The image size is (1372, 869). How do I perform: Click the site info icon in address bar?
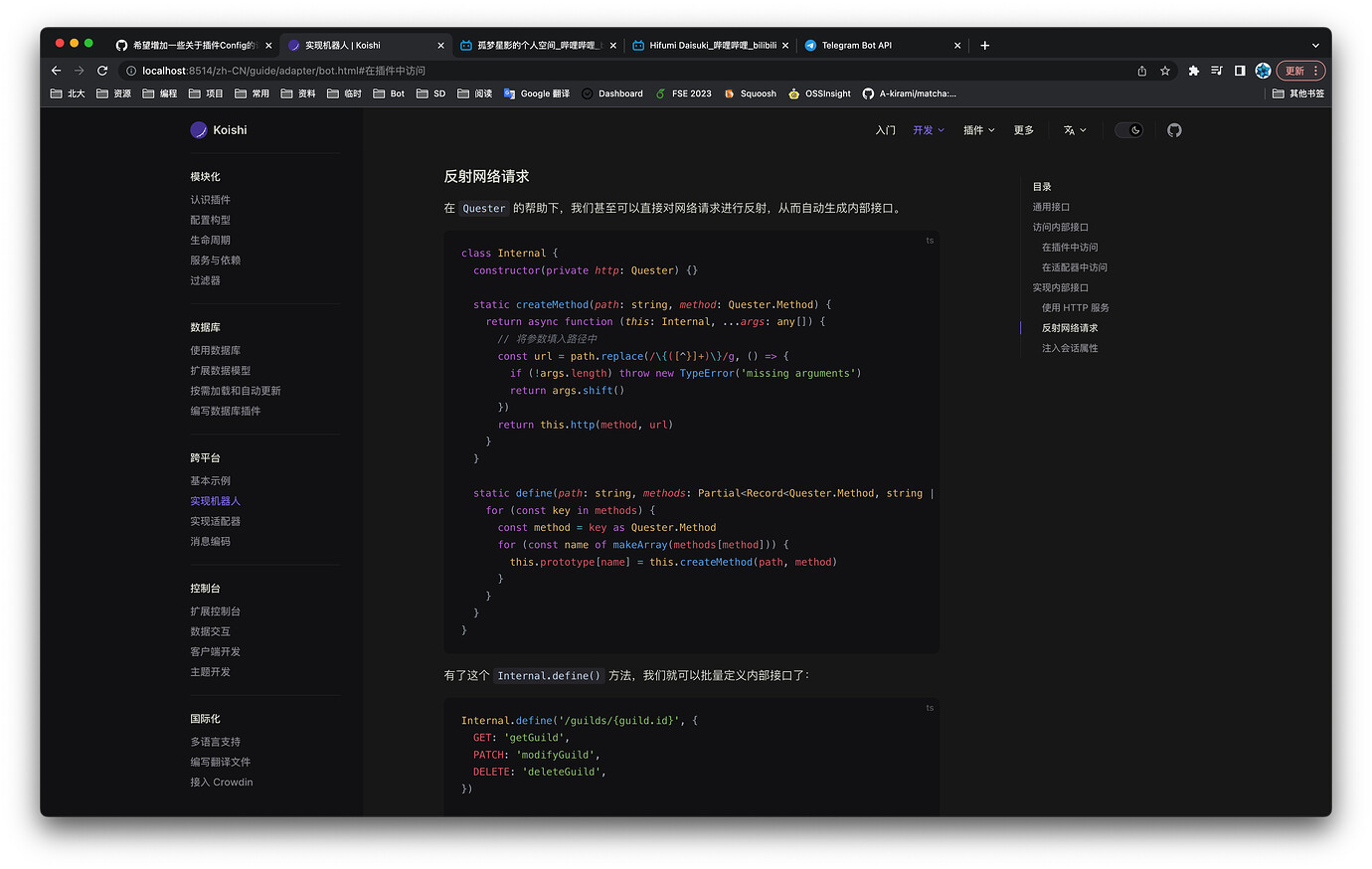[133, 71]
